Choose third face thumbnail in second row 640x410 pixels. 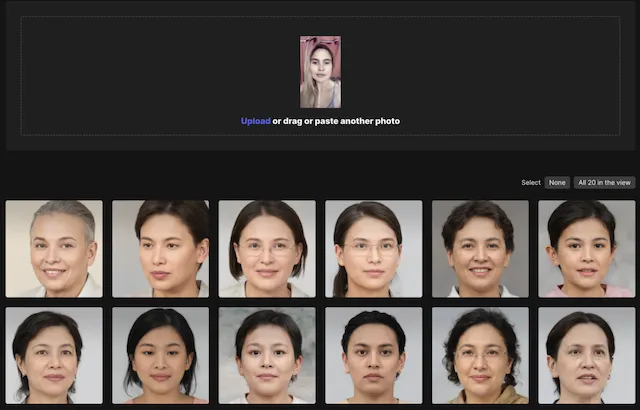point(267,356)
